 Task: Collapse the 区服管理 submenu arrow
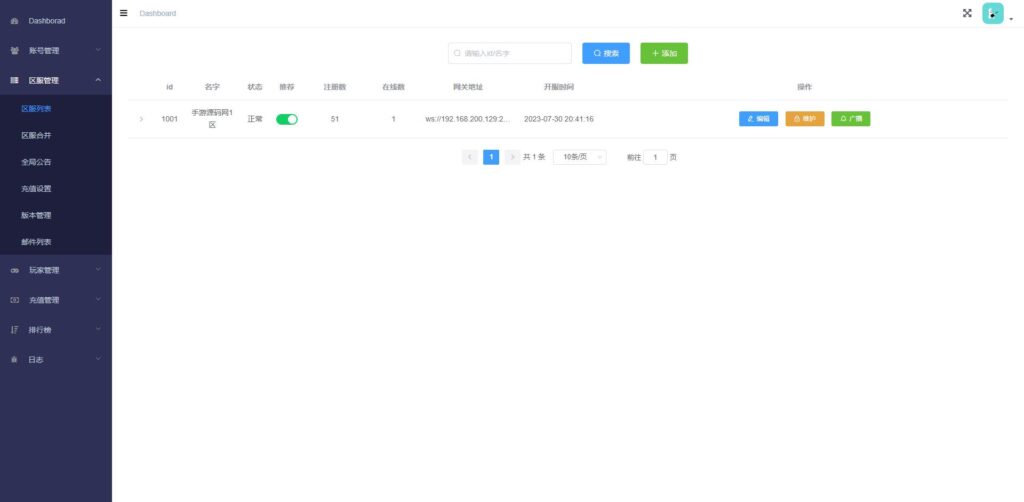click(x=98, y=80)
